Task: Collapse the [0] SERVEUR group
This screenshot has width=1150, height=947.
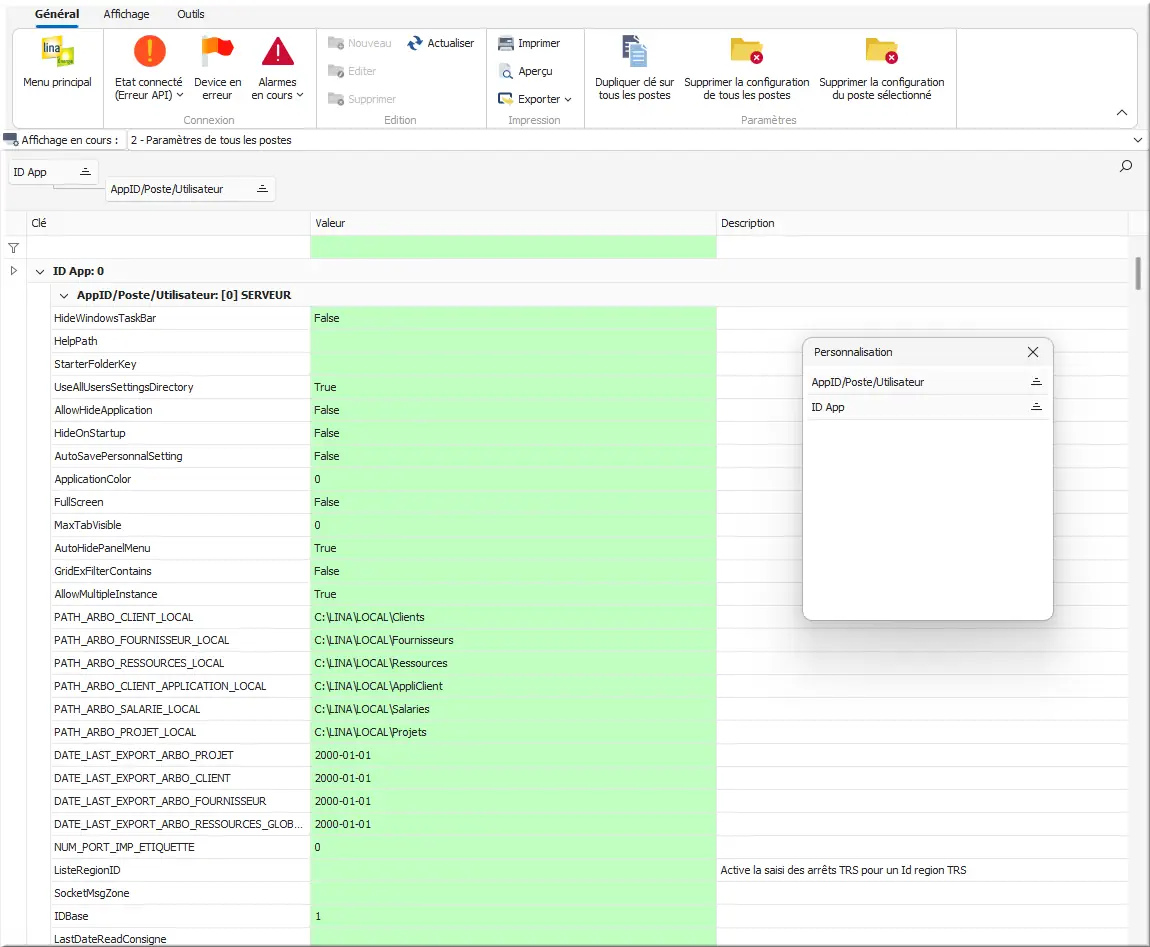Action: pos(64,296)
